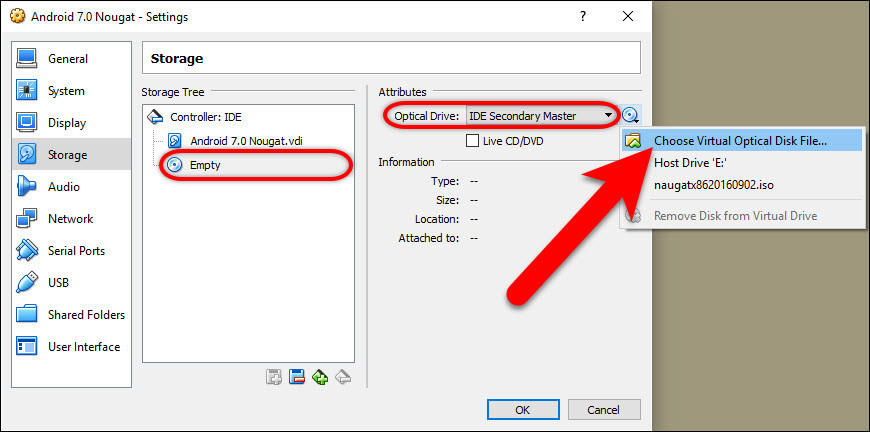Open the Network settings category
This screenshot has width=870, height=432.
coord(71,218)
